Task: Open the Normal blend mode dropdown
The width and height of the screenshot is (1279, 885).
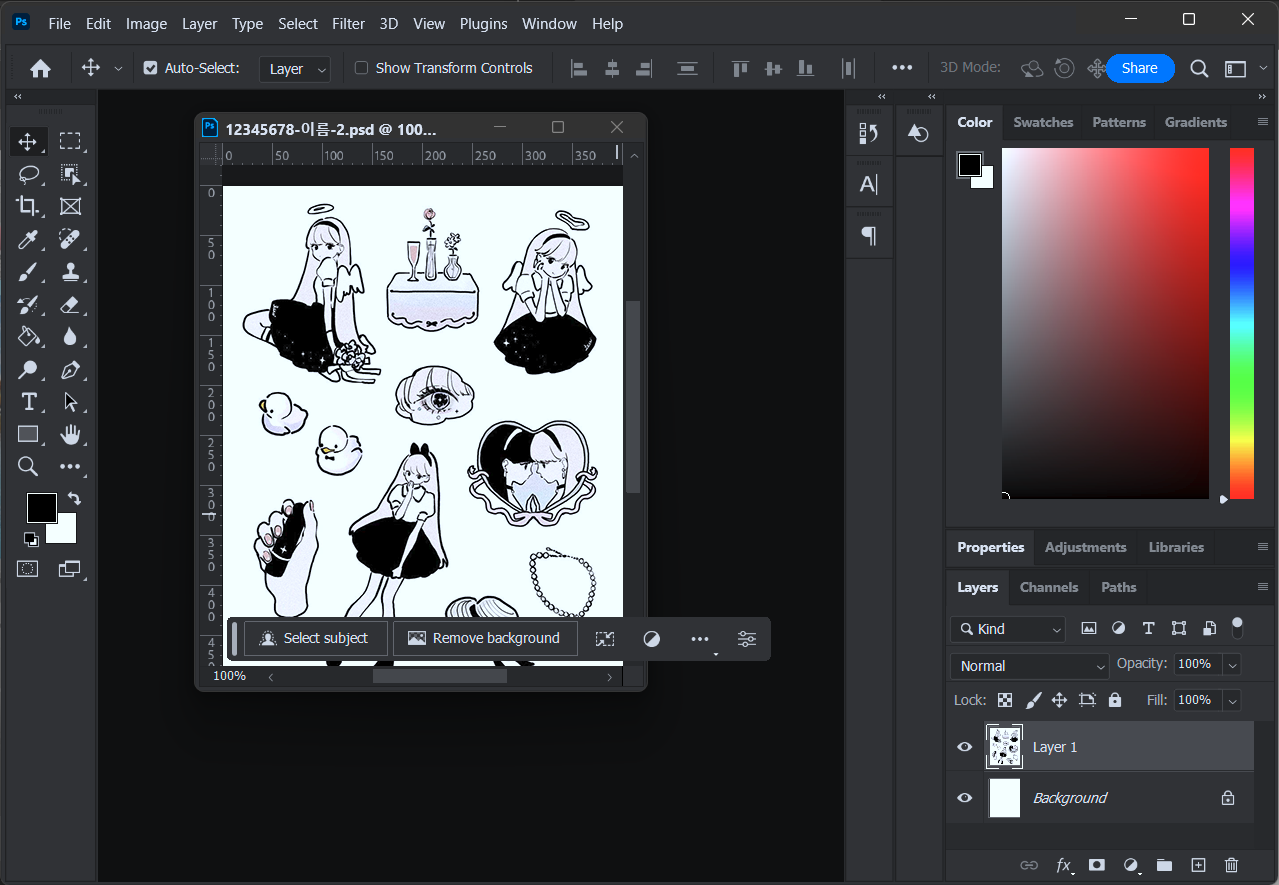Action: 1029,666
